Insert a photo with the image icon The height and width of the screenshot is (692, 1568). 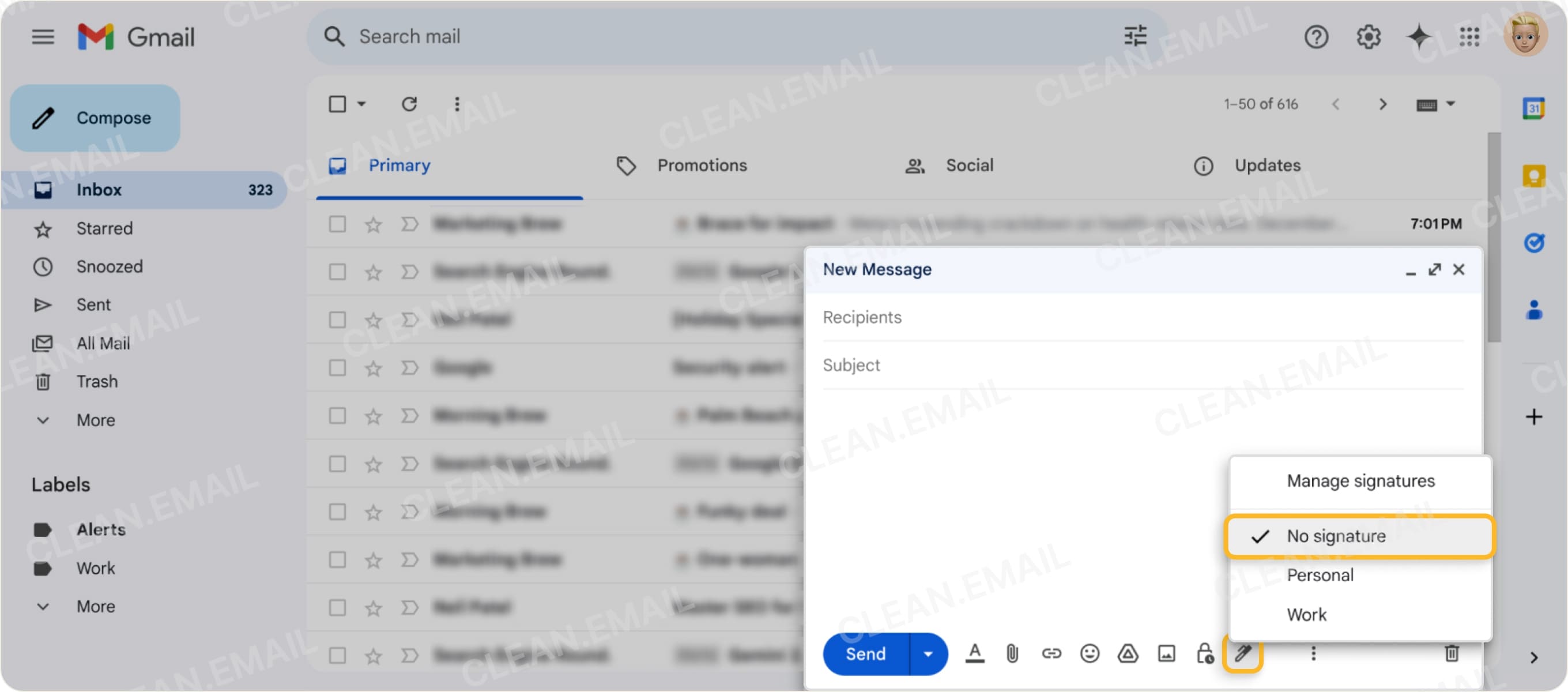(x=1167, y=653)
